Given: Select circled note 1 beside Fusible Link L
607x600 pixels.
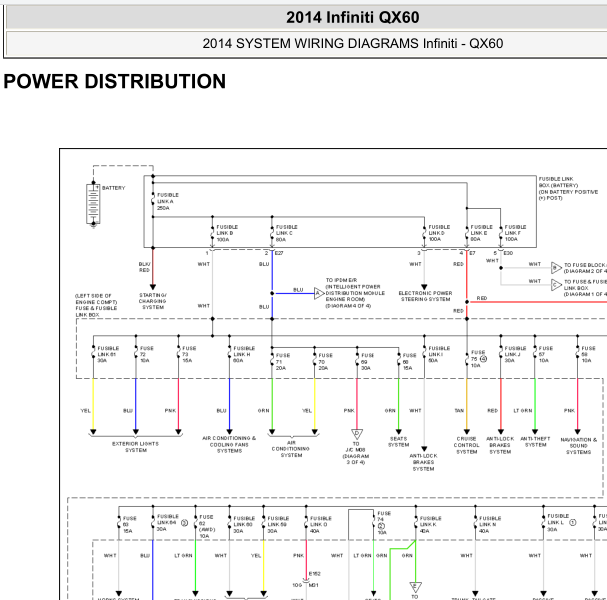Looking at the screenshot, I should coord(573,522).
